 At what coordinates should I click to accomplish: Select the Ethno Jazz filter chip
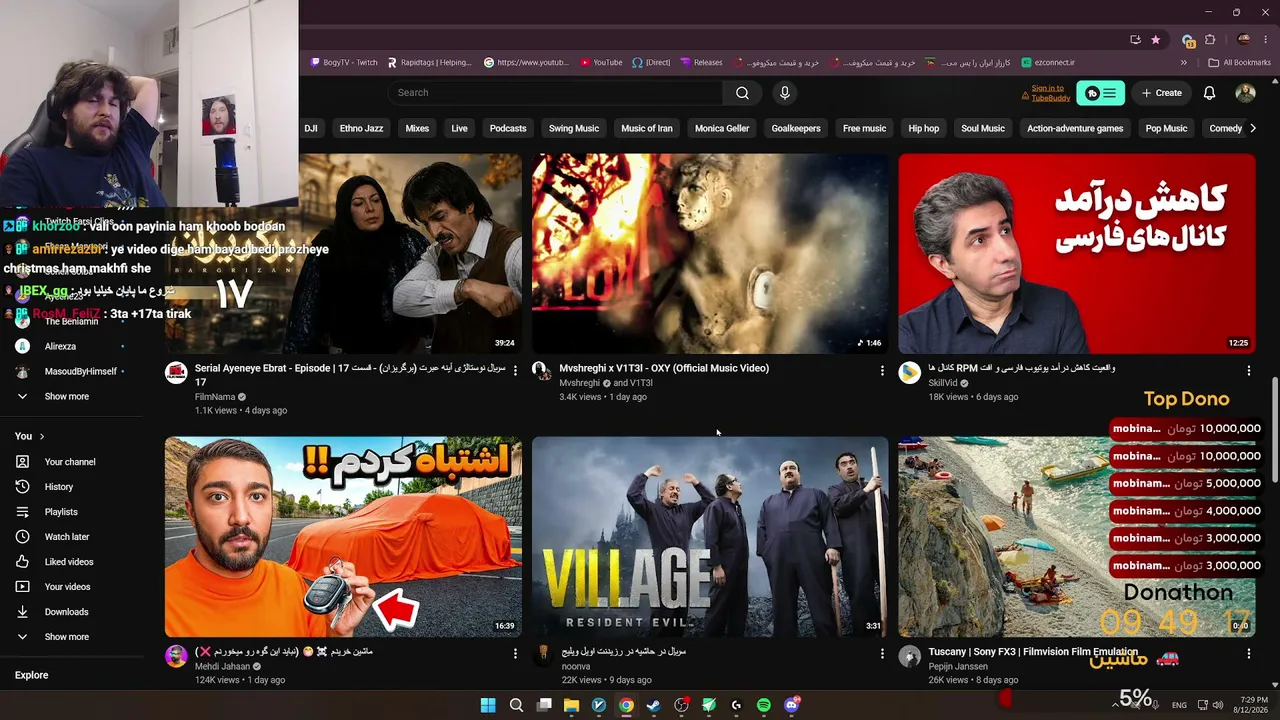point(361,128)
